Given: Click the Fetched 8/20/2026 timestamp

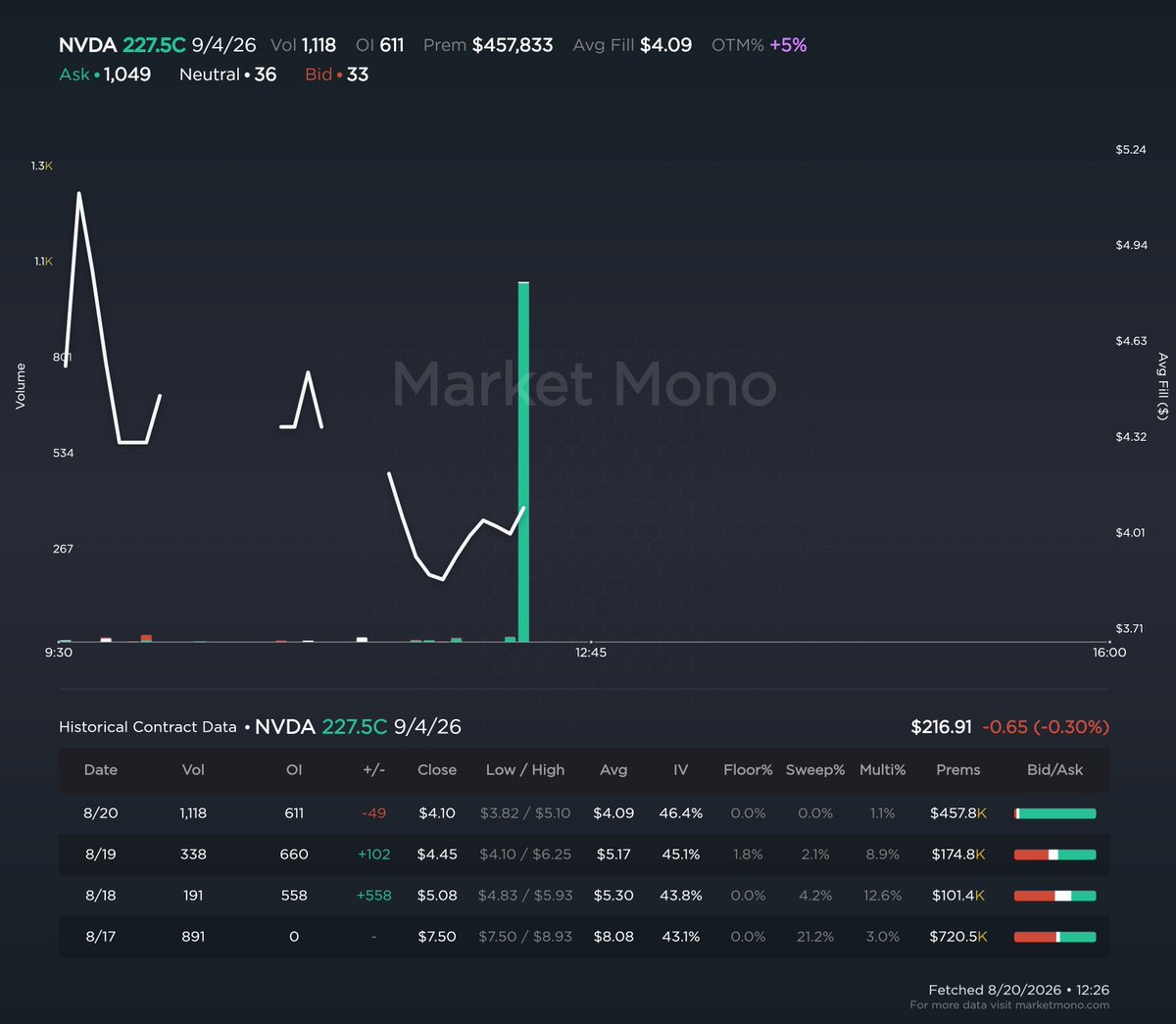Looking at the screenshot, I should point(1019,990).
